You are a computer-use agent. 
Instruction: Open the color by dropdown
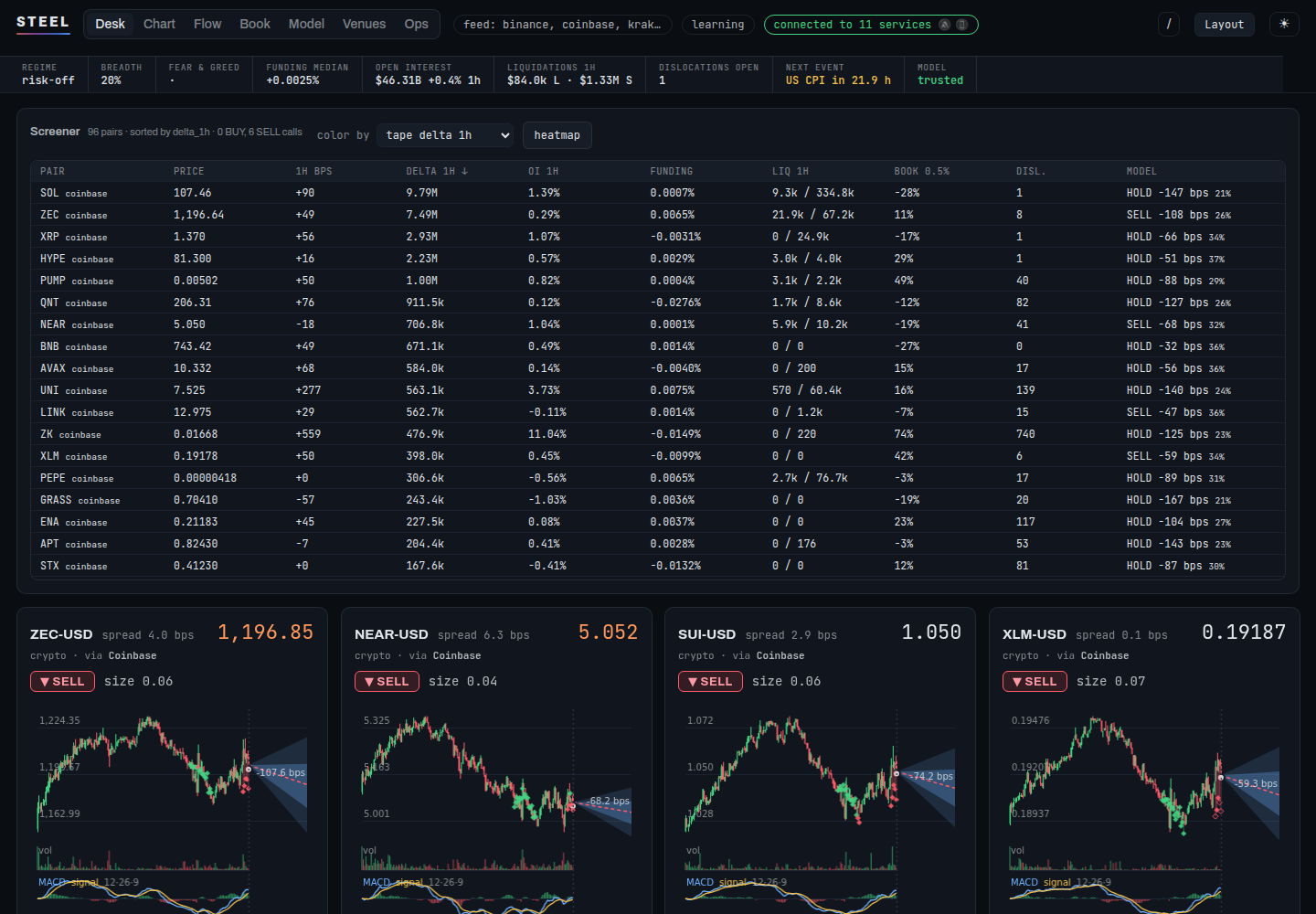point(445,135)
